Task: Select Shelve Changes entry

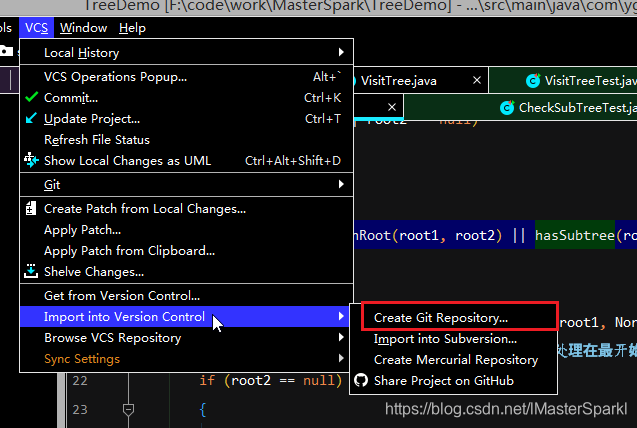Action: (186, 272)
